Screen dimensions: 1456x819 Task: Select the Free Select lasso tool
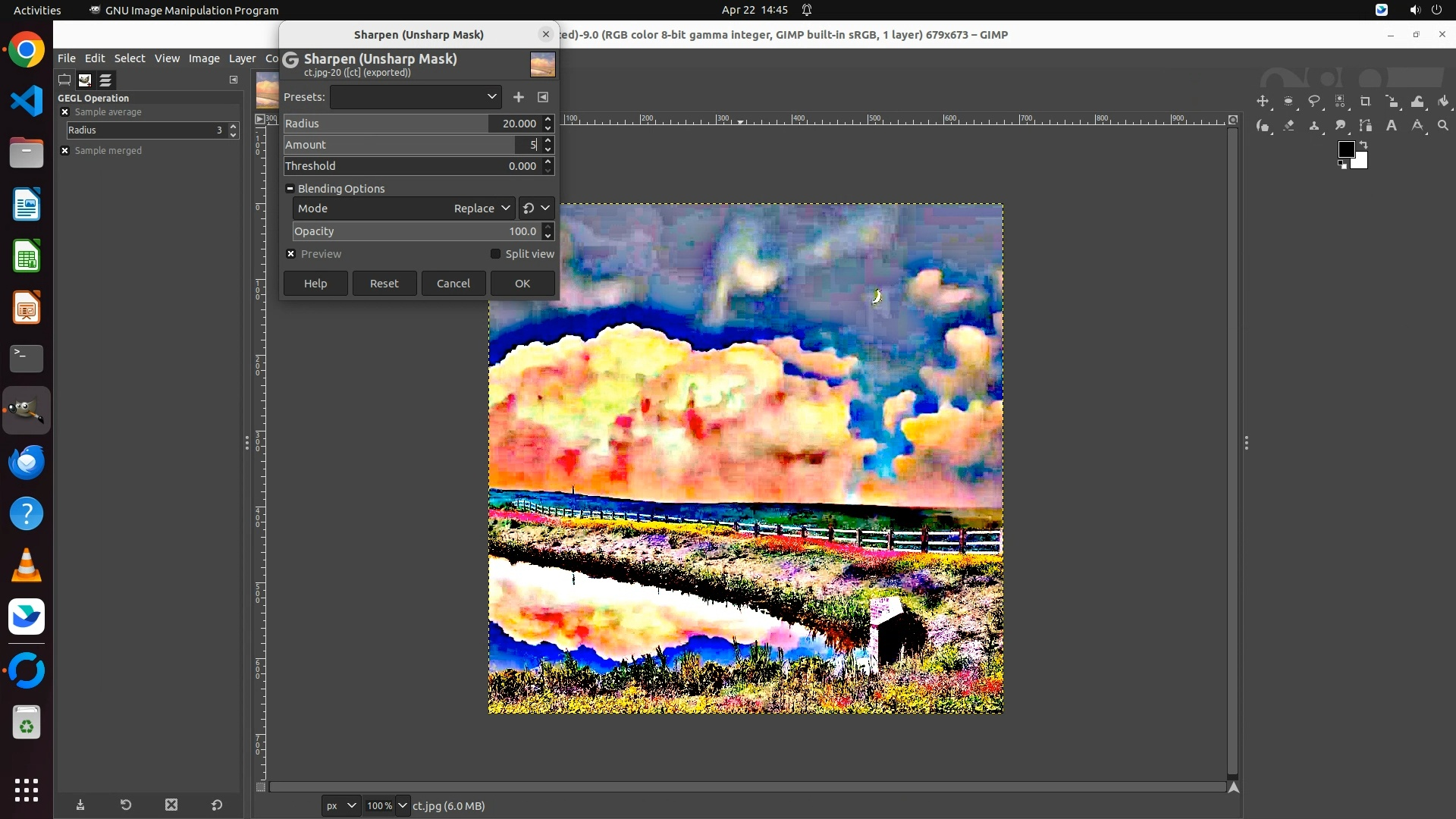pos(1314,101)
